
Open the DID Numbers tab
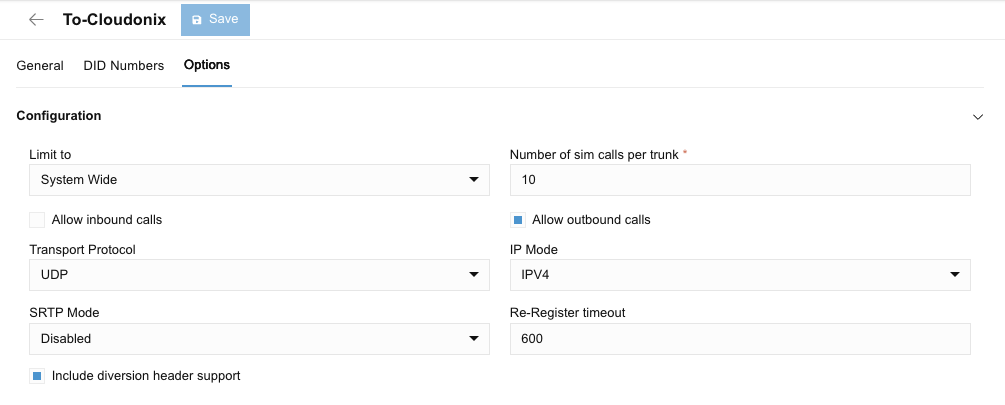[124, 66]
